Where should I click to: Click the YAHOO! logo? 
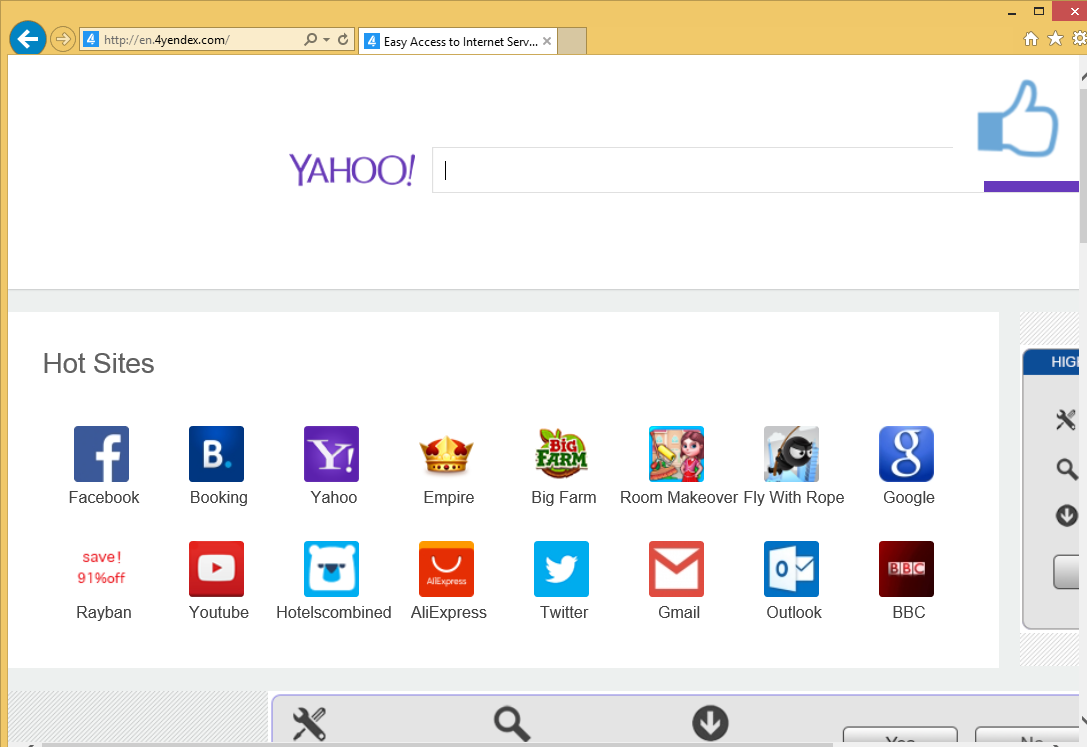(x=352, y=170)
